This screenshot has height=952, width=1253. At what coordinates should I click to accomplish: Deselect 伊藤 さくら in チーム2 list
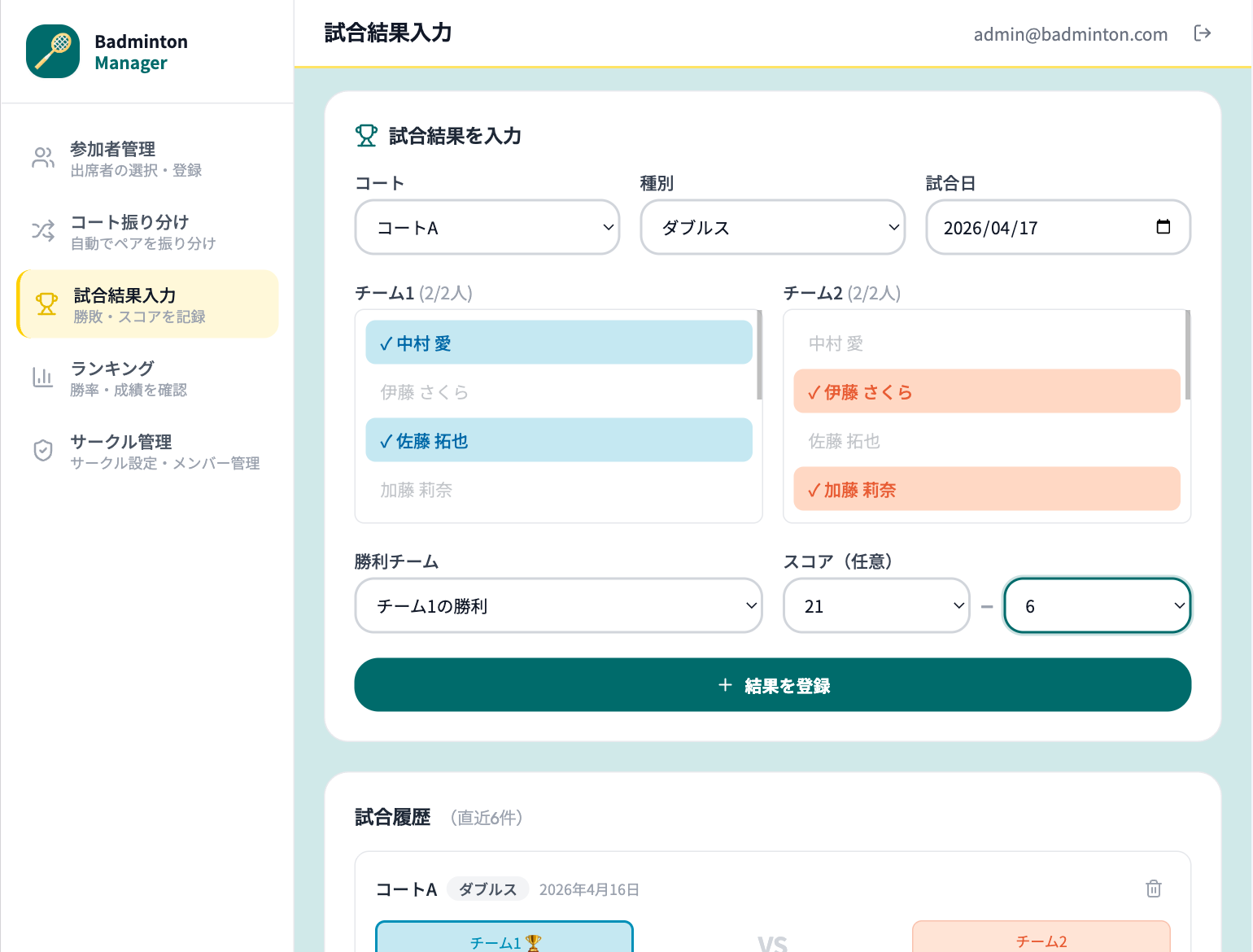click(987, 391)
